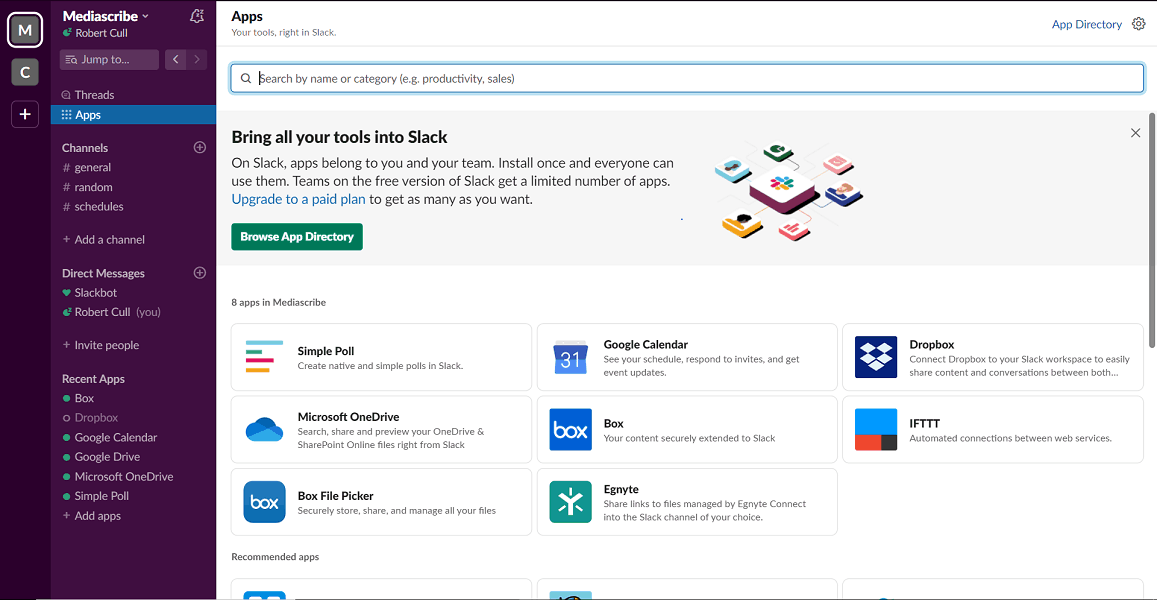Click Upgrade to a paid plan link
Image resolution: width=1157 pixels, height=600 pixels.
click(x=298, y=199)
